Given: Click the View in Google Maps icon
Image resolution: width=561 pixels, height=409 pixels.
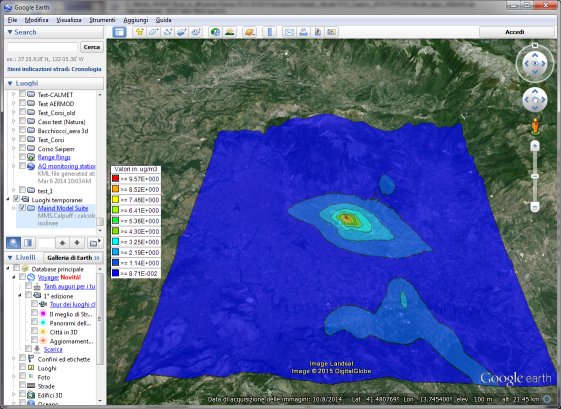Looking at the screenshot, I should coord(332,32).
